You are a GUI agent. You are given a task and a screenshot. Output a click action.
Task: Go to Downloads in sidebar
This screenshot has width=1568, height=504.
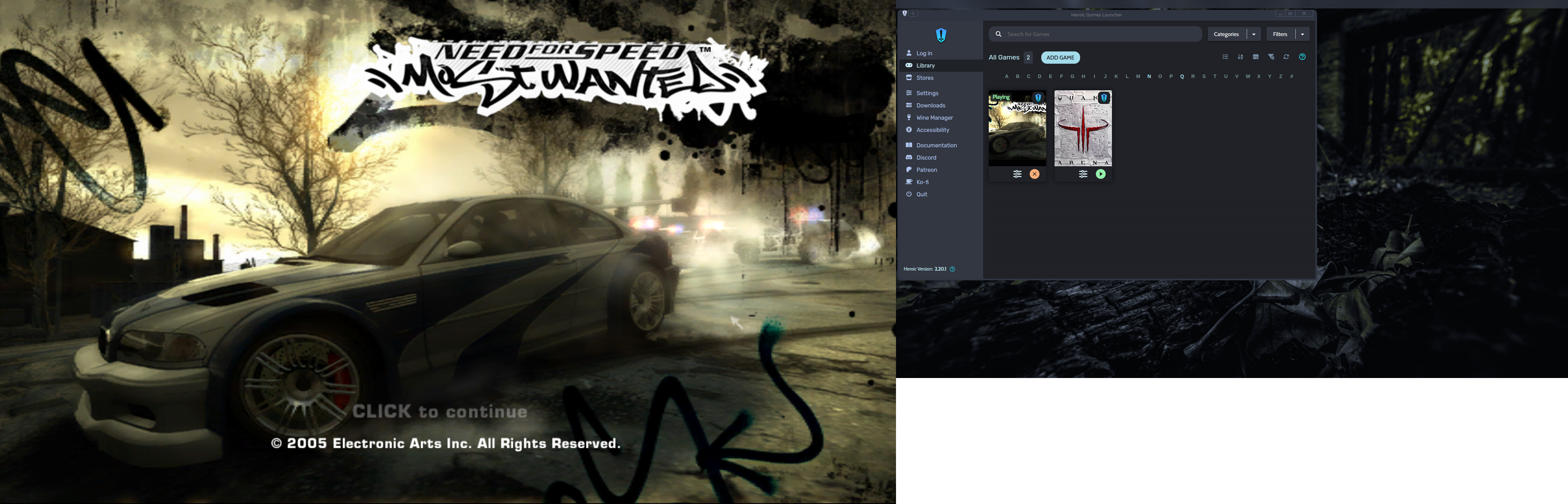click(x=930, y=106)
